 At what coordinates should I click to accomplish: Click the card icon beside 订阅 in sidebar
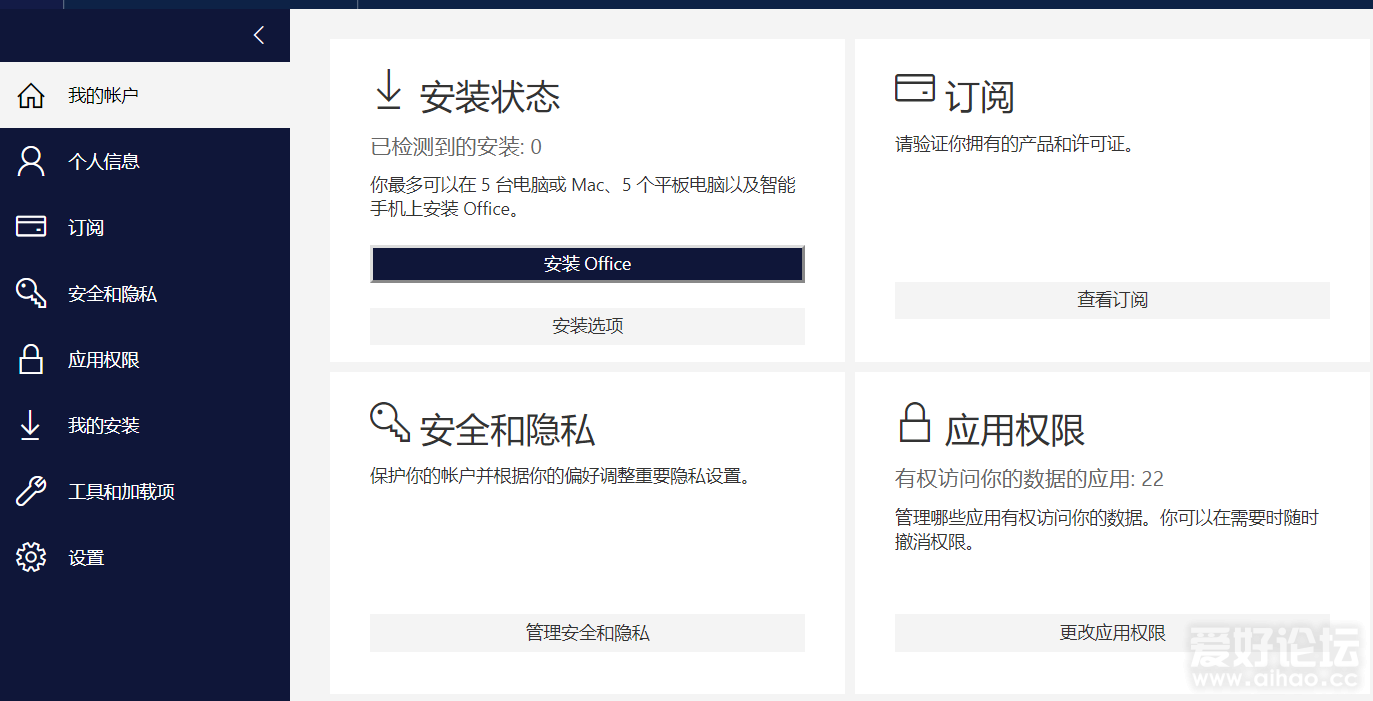31,227
